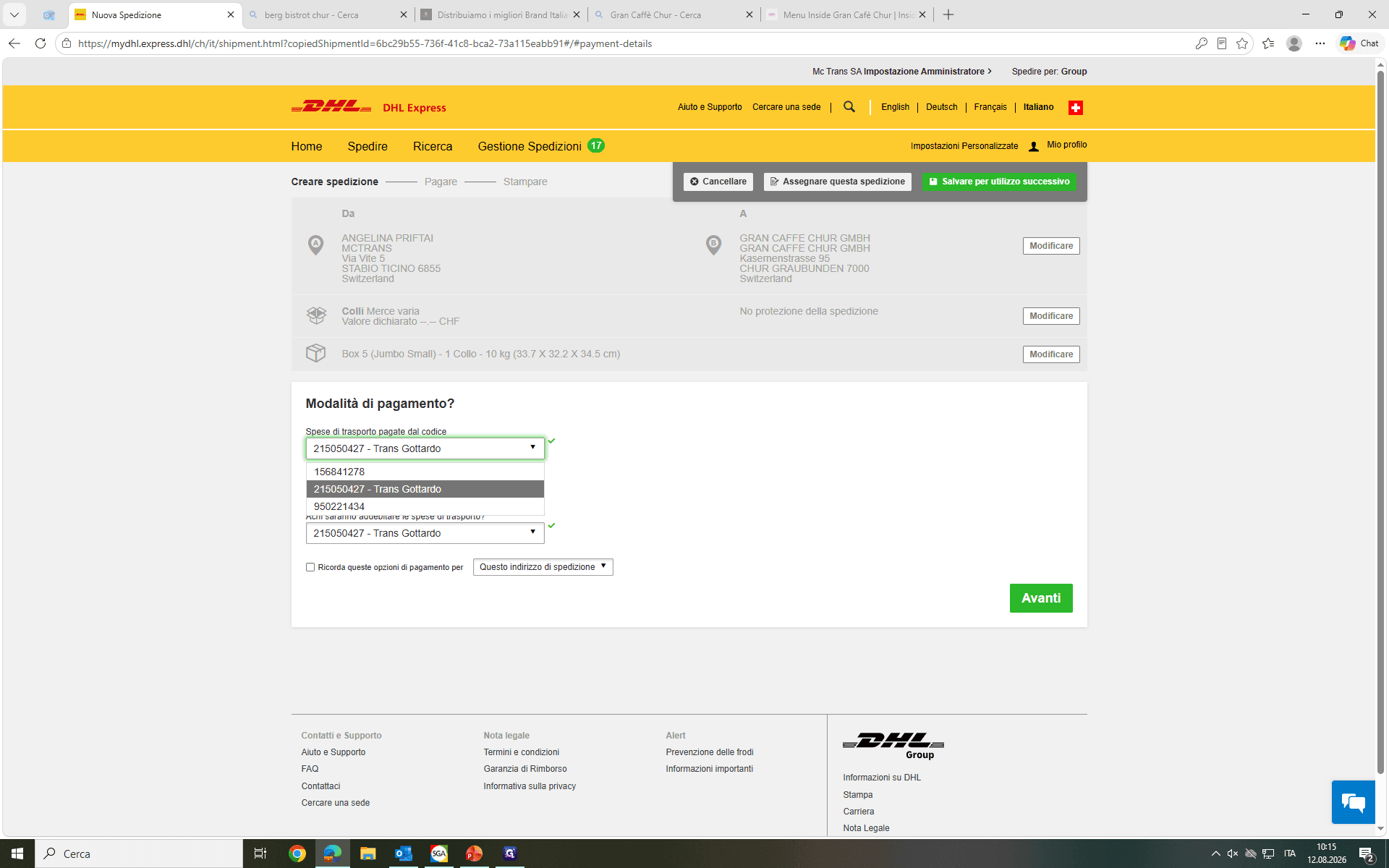Open the browser profile avatar
Screen dimensions: 1389x868
click(1294, 43)
